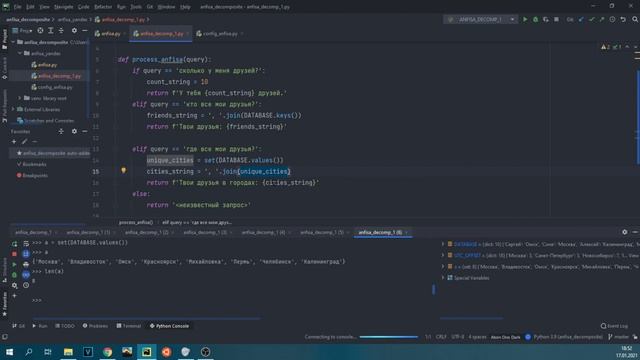Click the green Execute play icon in console
640x360 pixels.
coord(14,264)
